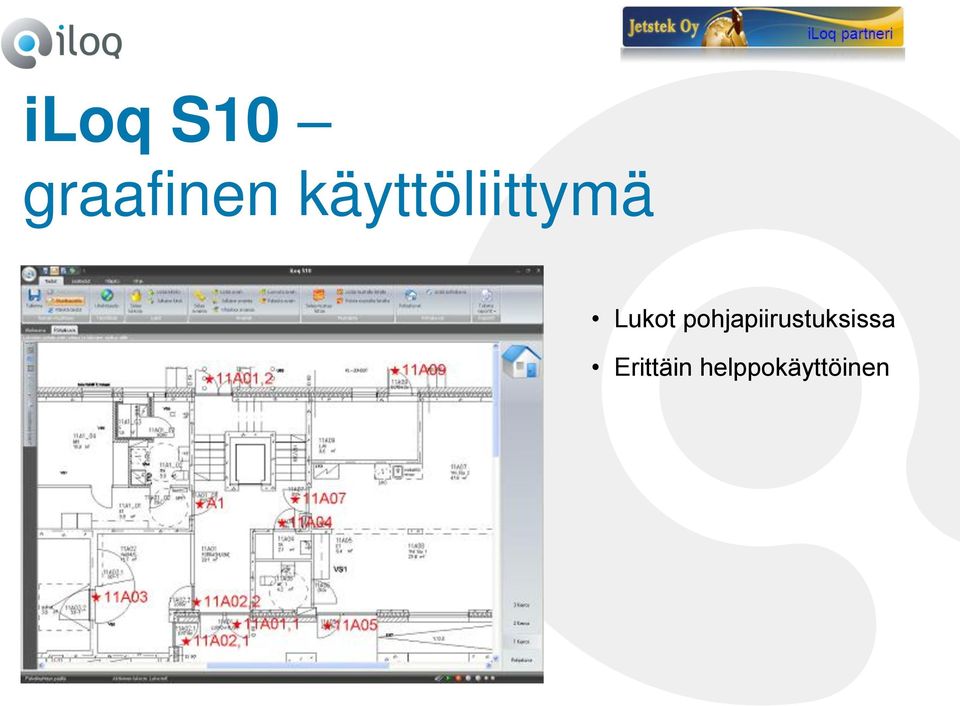Viewport: 960px width, 706px height.
Task: Open the report dropdown at ribbon right end
Action: click(486, 300)
